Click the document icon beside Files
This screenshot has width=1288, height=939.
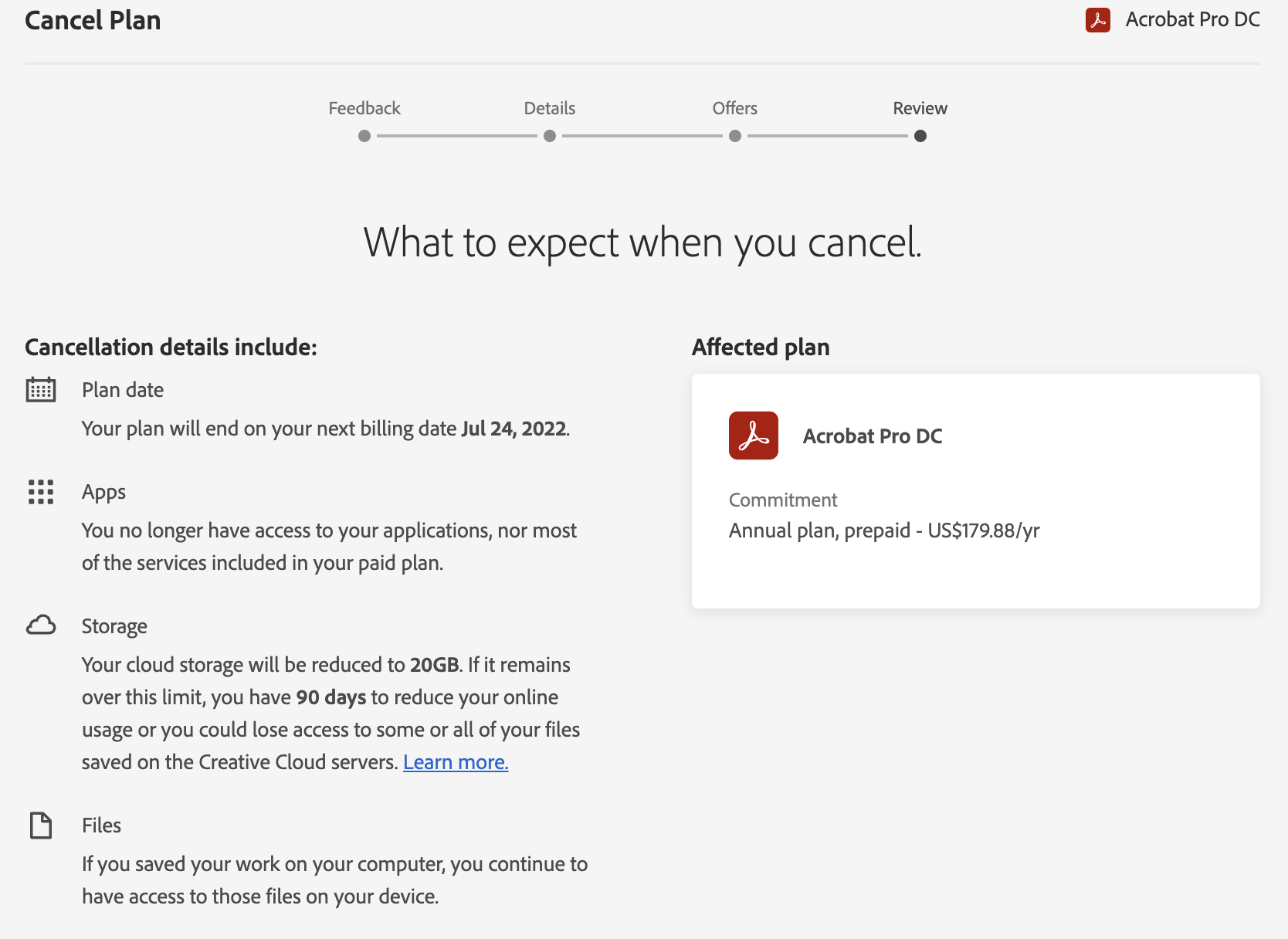tap(41, 825)
